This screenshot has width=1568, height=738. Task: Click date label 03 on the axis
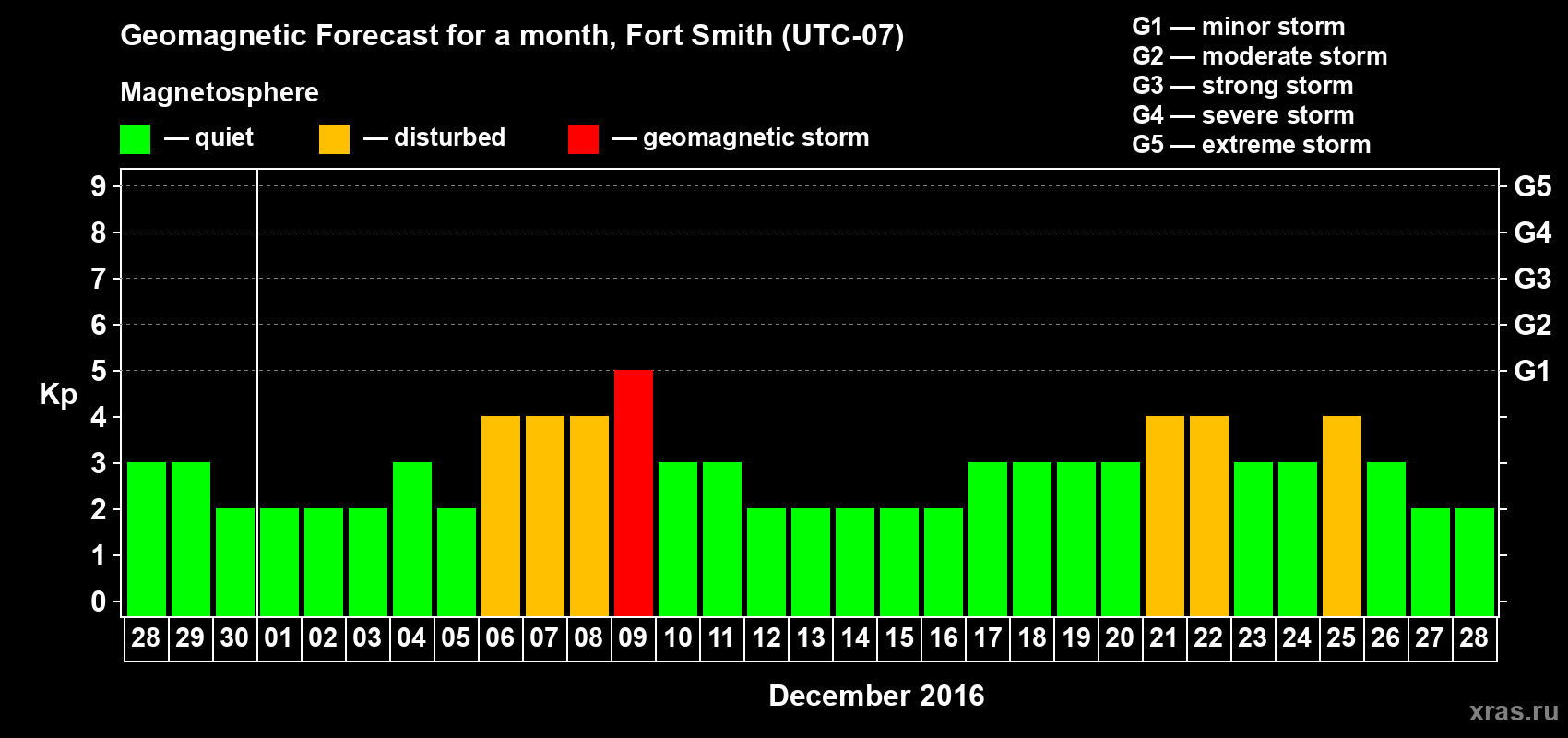(x=367, y=637)
